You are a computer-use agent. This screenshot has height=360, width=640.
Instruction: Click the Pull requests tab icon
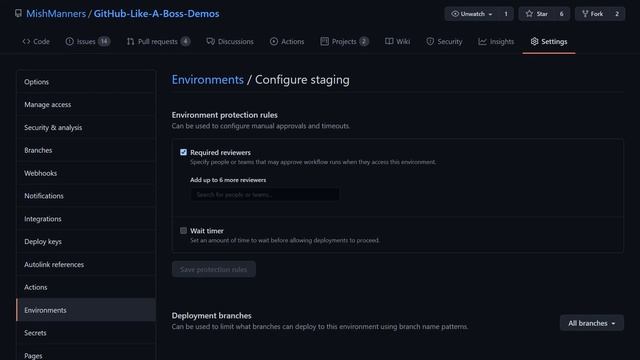[130, 42]
